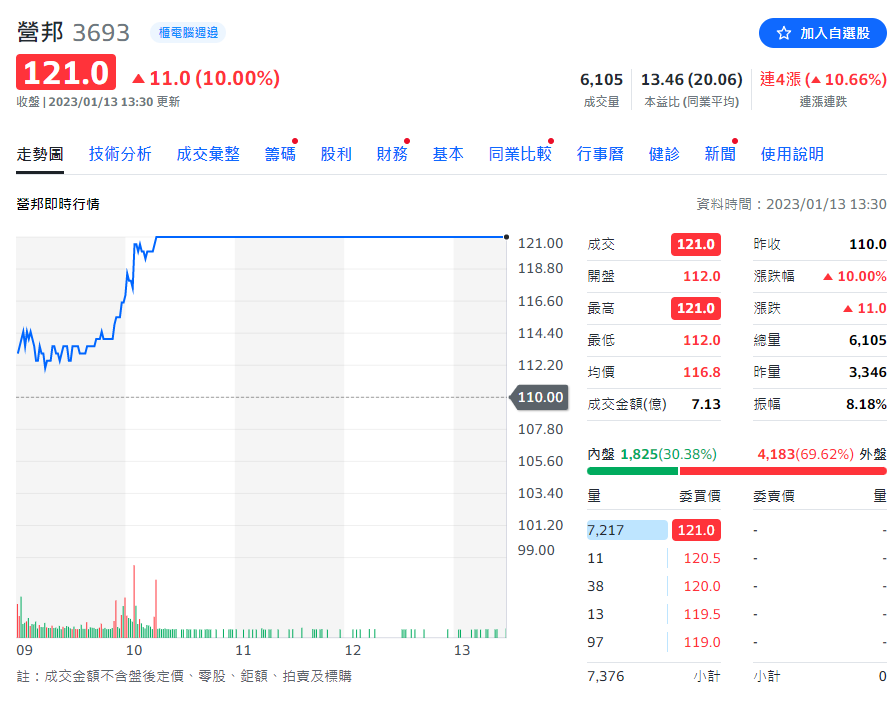This screenshot has width=895, height=703.
Task: Open the 新聞 tab
Action: (x=720, y=154)
